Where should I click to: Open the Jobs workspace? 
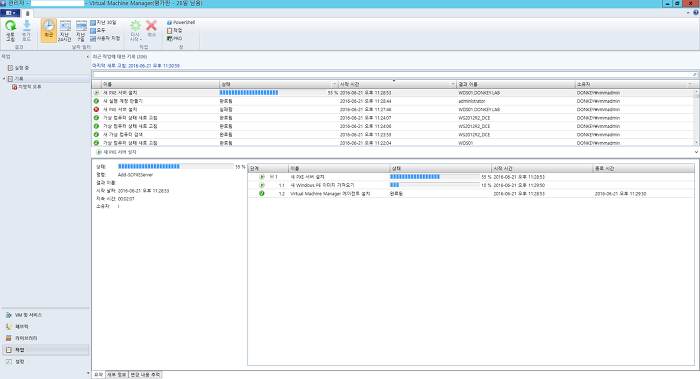point(46,350)
